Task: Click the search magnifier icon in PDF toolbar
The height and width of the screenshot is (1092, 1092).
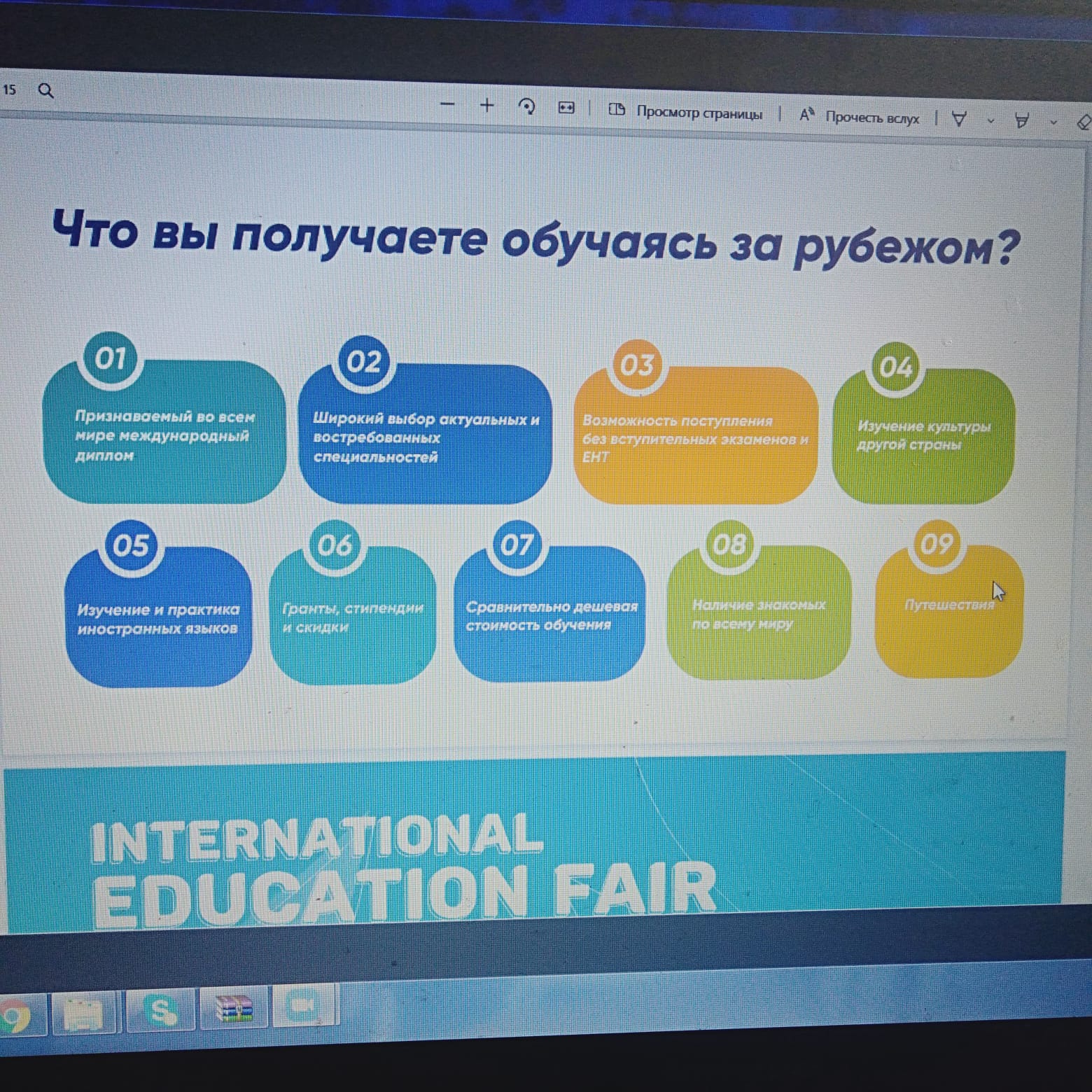Action: (45, 90)
